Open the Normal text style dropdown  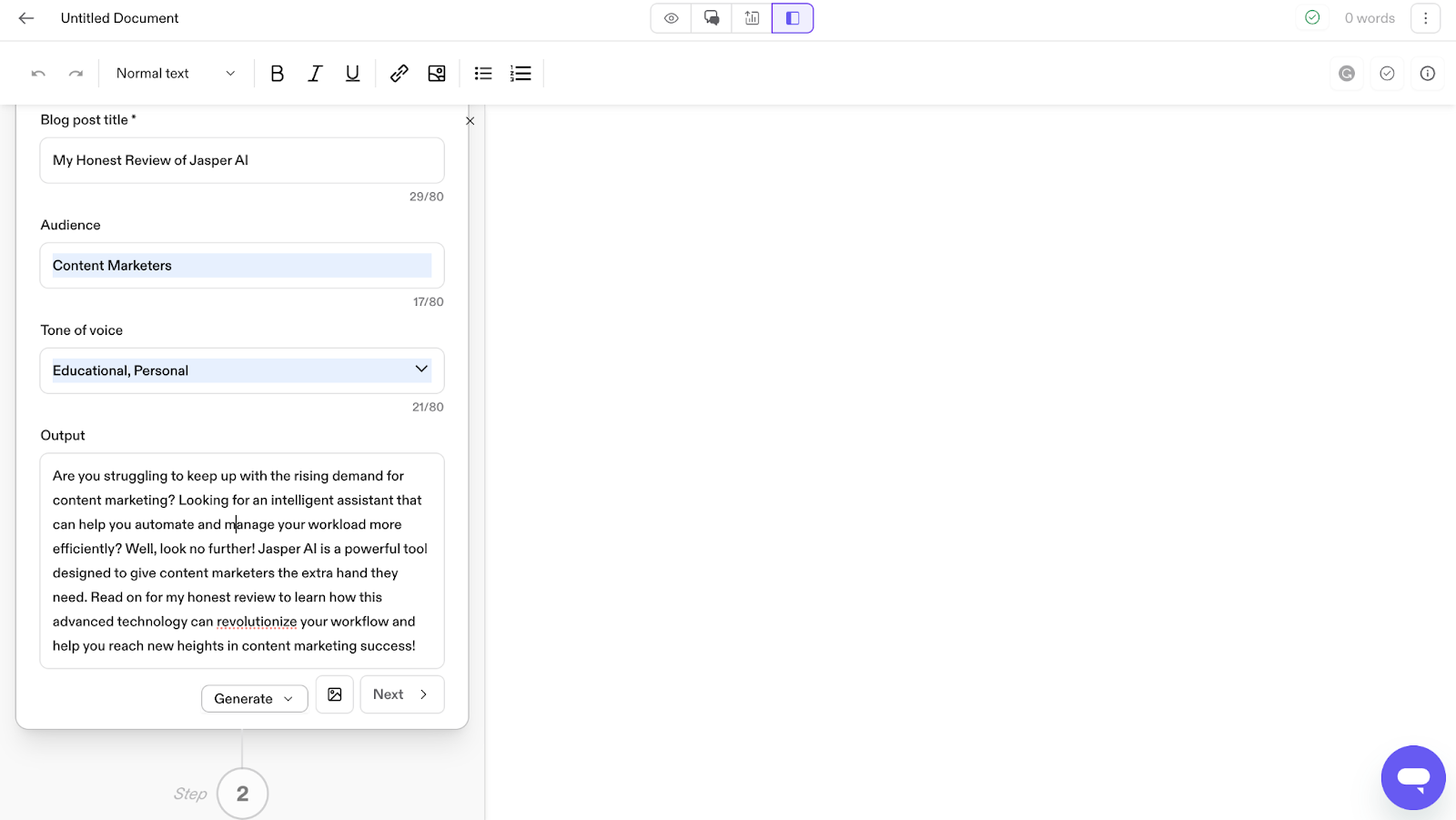click(176, 74)
